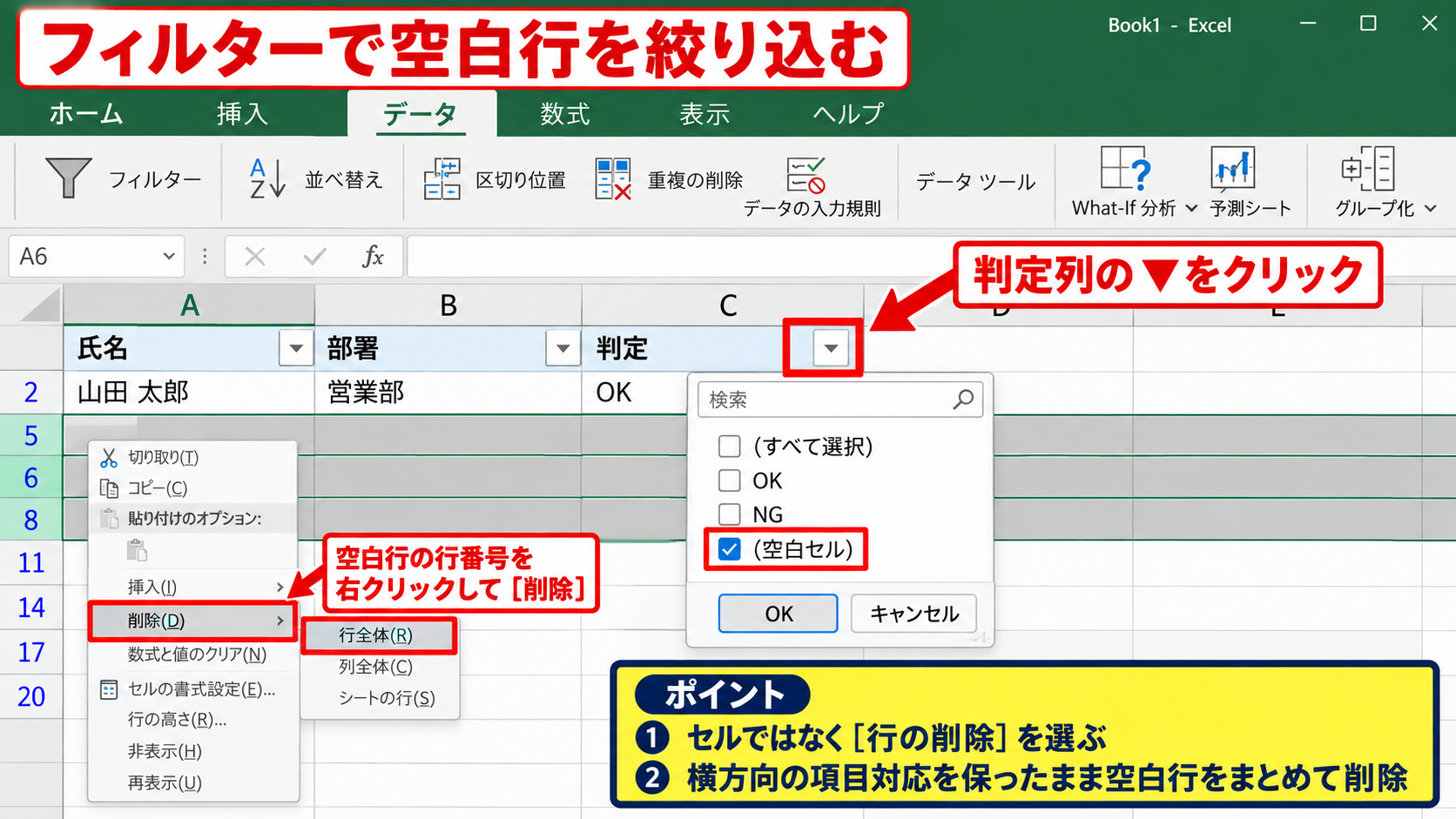The width and height of the screenshot is (1456, 819).
Task: Check the OK filter checkbox
Action: point(730,480)
